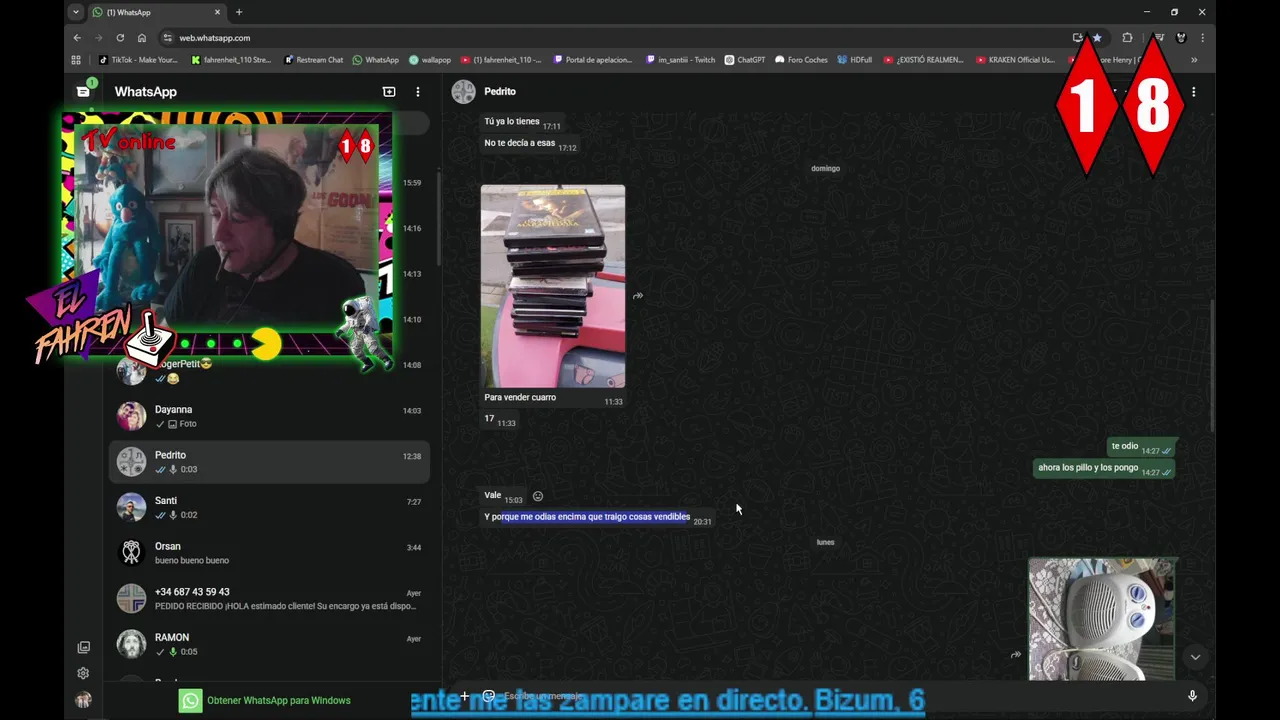Open the fan heater photo thumbnail
This screenshot has width=1280, height=720.
pos(1101,619)
